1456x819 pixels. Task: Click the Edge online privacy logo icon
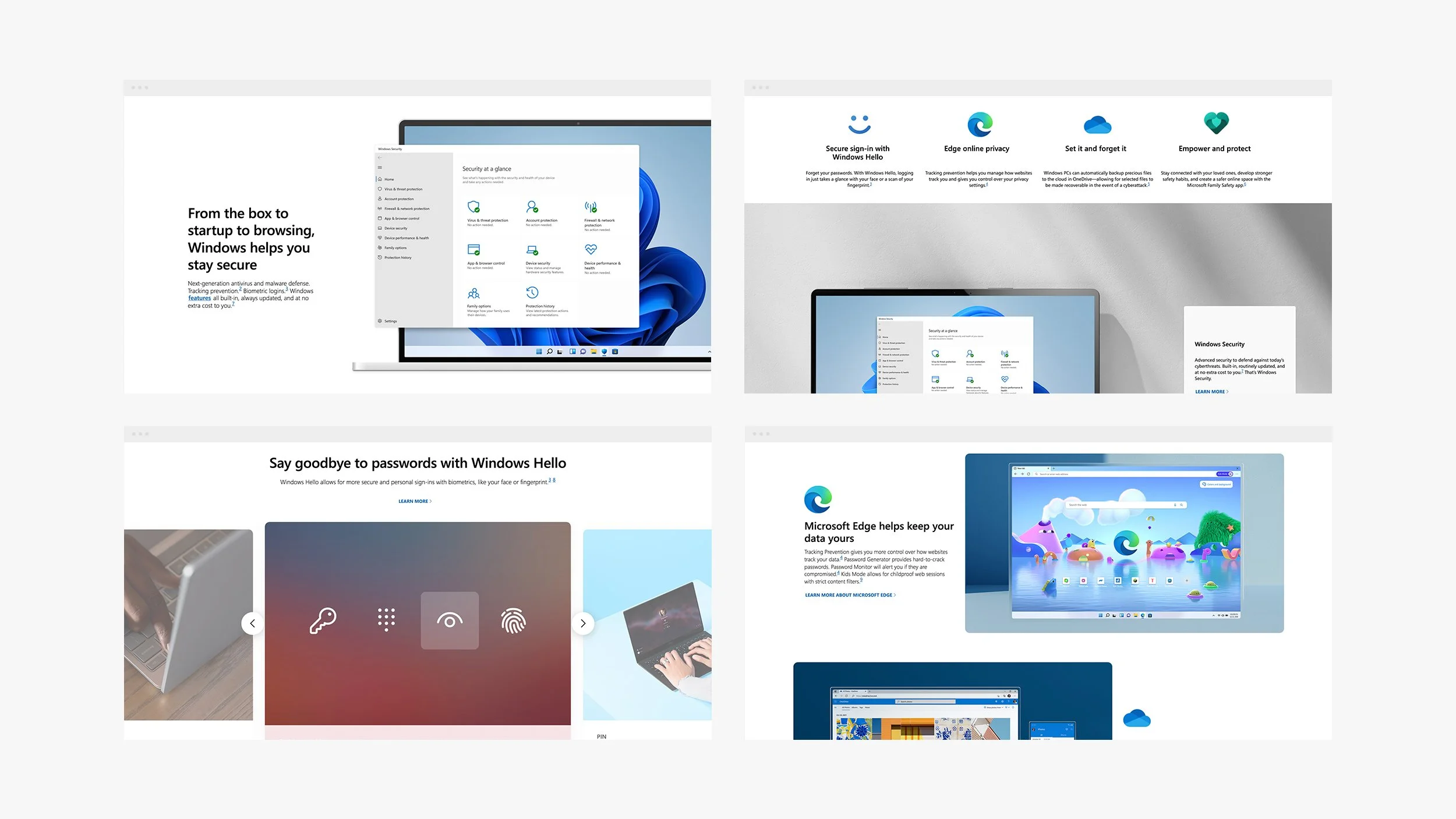tap(980, 125)
